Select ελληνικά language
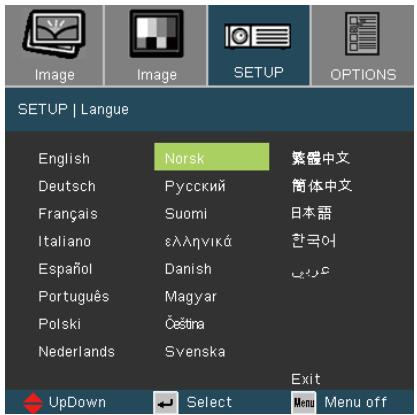 pyautogui.click(x=198, y=242)
